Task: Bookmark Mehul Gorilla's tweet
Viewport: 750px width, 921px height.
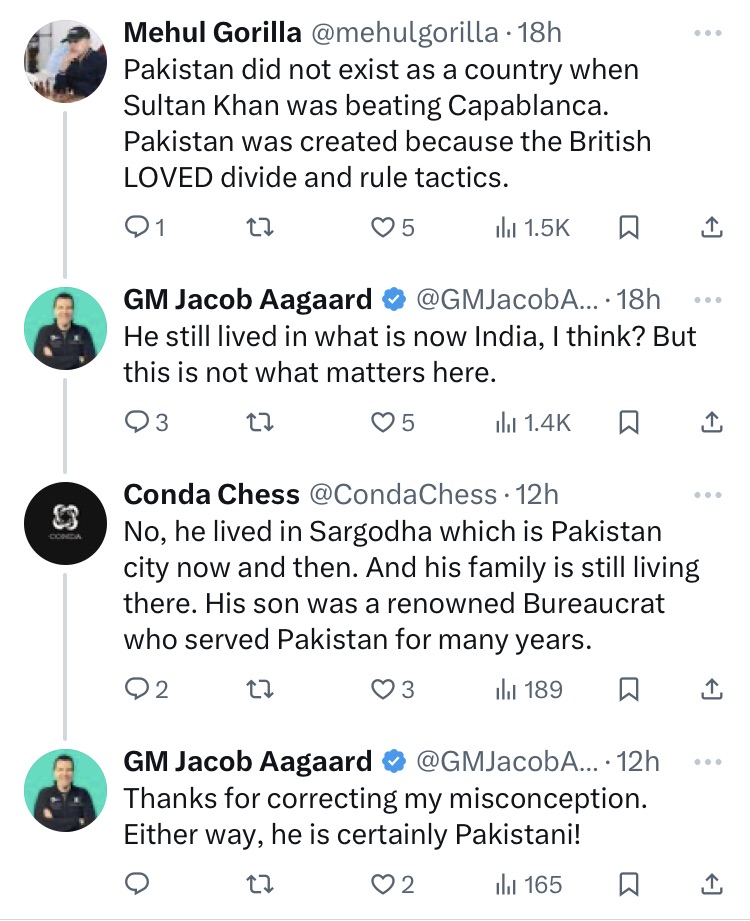Action: click(629, 229)
